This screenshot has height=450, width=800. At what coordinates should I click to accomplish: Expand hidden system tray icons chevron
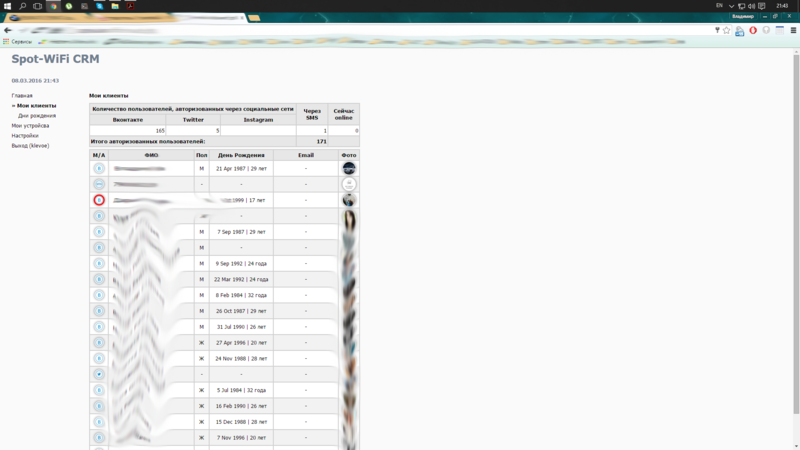732,6
